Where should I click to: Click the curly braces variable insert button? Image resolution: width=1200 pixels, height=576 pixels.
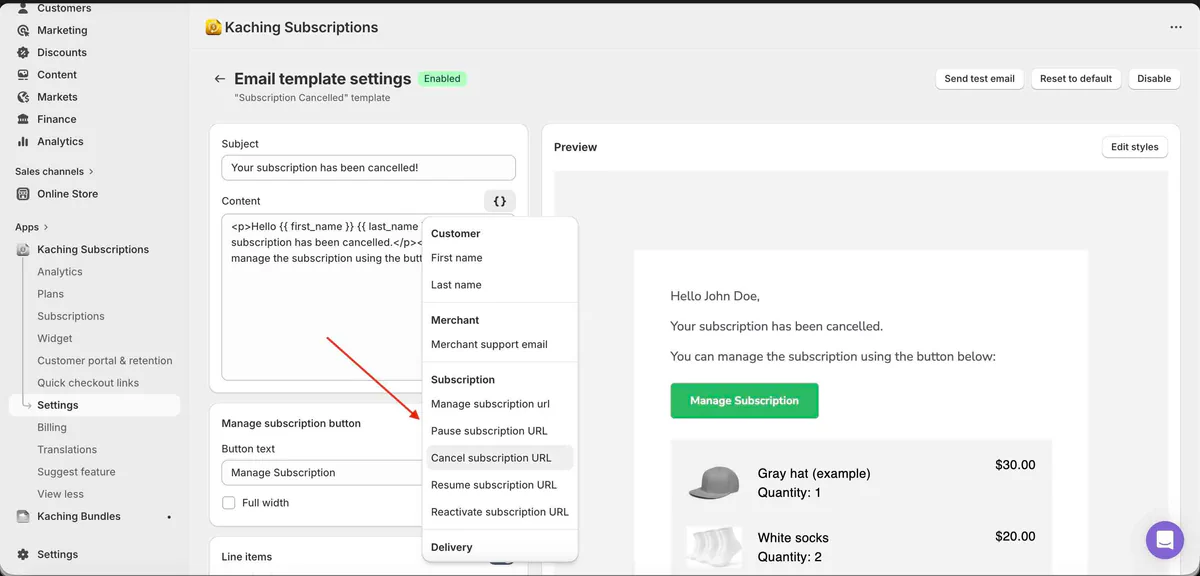point(500,201)
